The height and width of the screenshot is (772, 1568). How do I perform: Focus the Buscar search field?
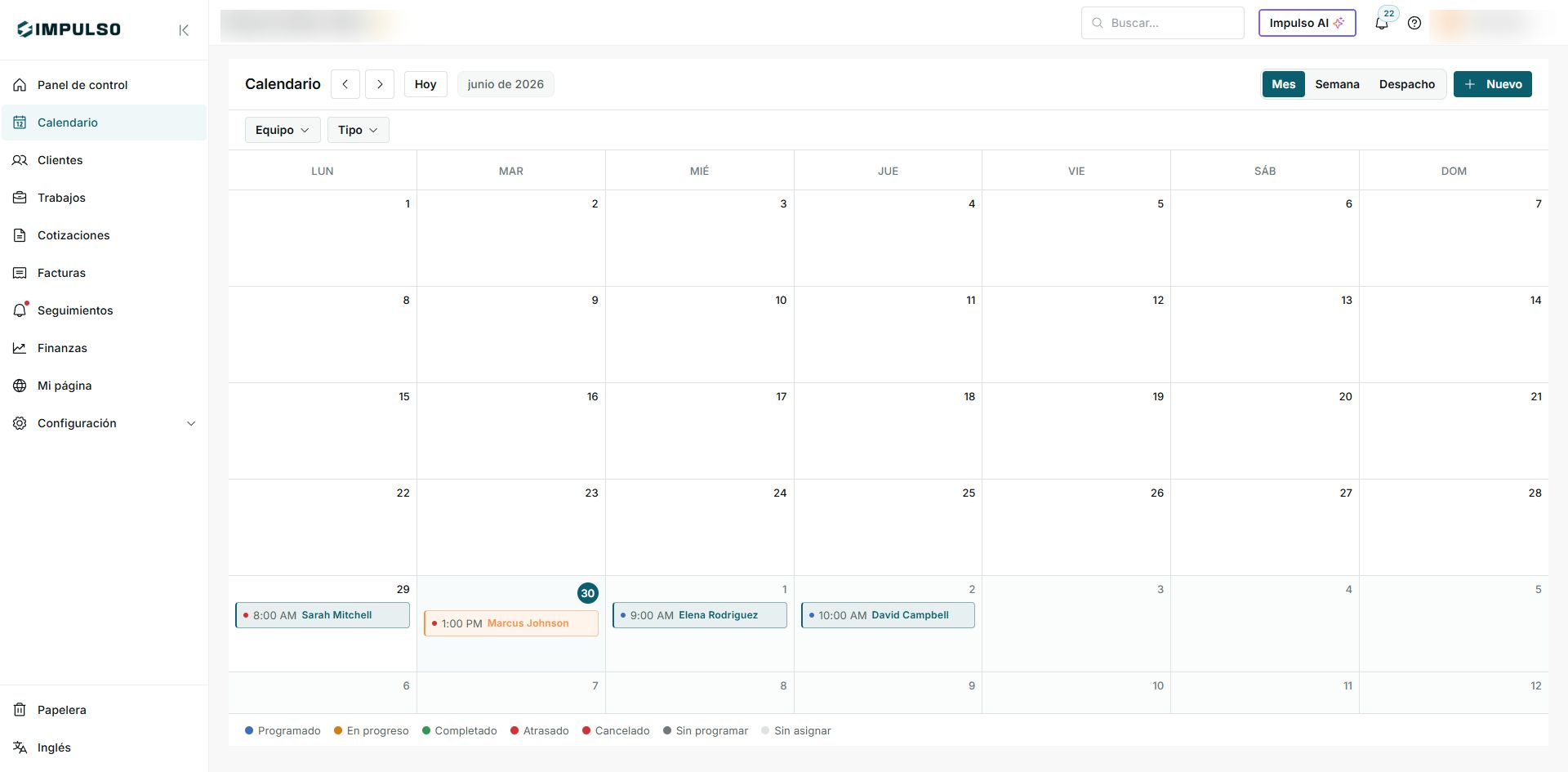pyautogui.click(x=1162, y=23)
